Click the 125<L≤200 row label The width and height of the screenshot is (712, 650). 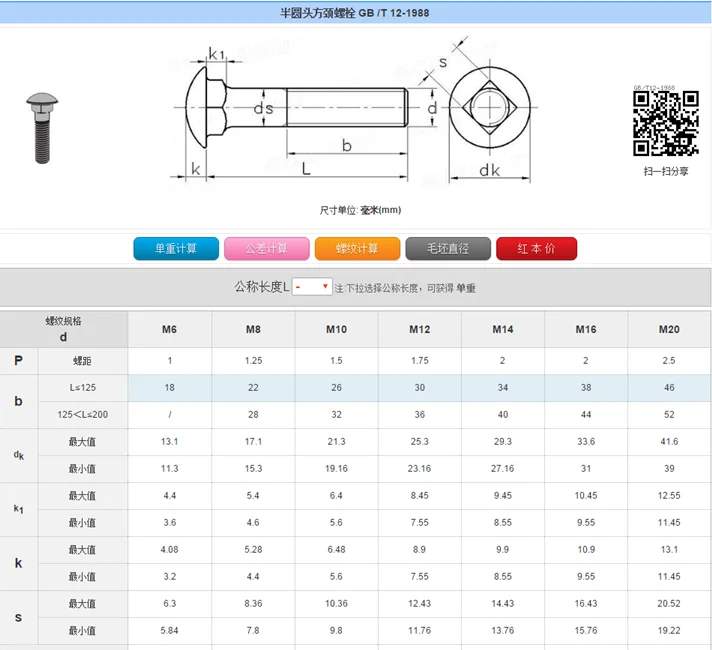pos(82,415)
